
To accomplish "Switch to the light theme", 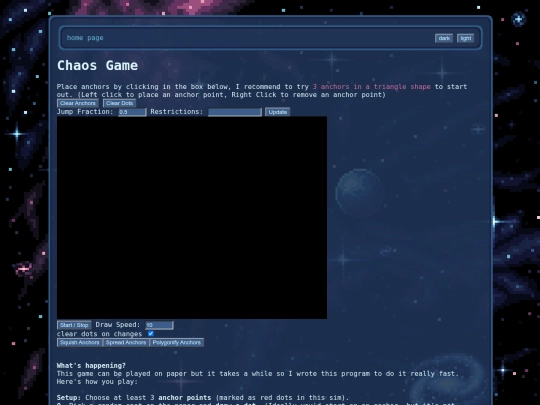I will click(466, 38).
